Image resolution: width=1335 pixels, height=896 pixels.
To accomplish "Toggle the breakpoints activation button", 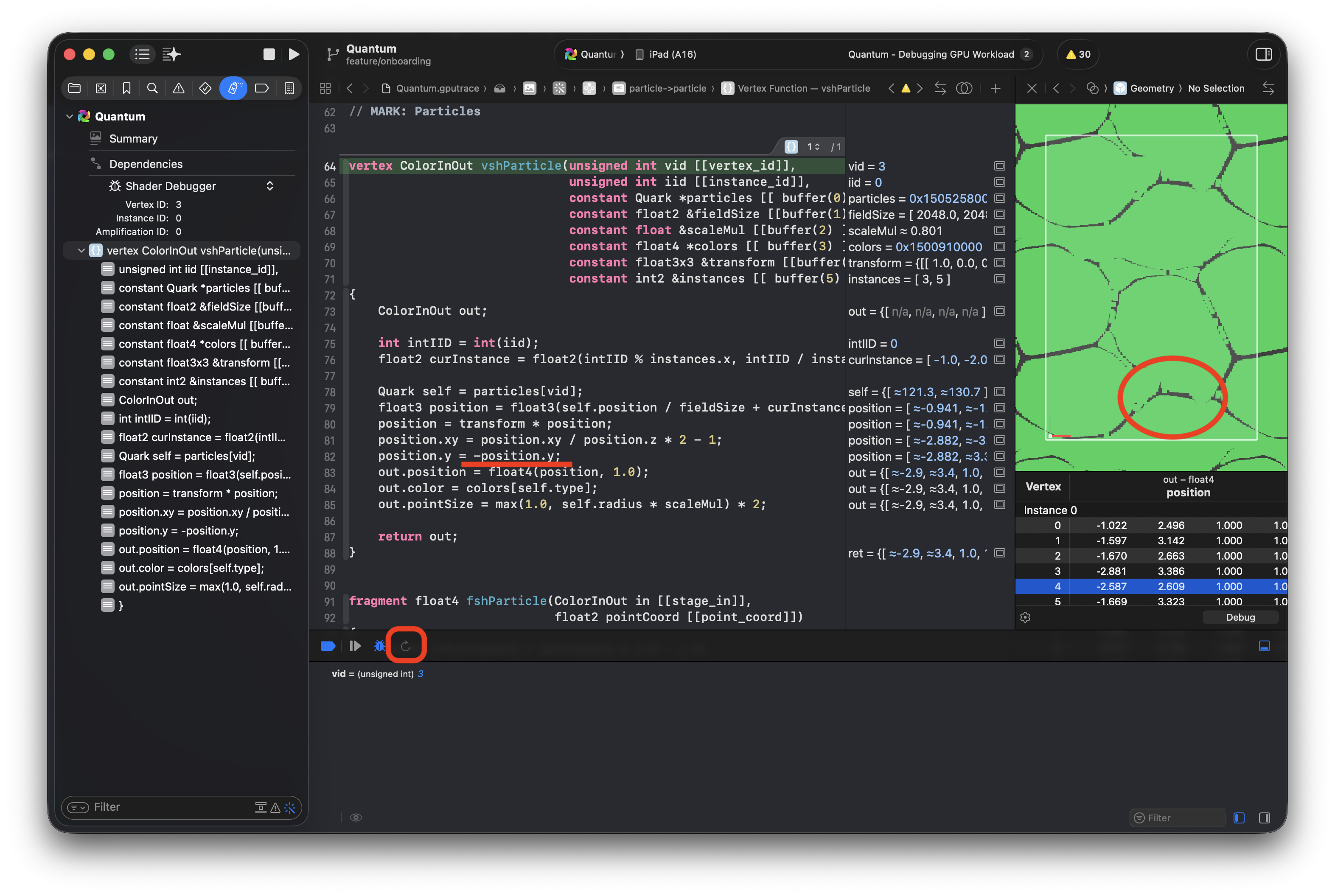I will click(x=328, y=646).
